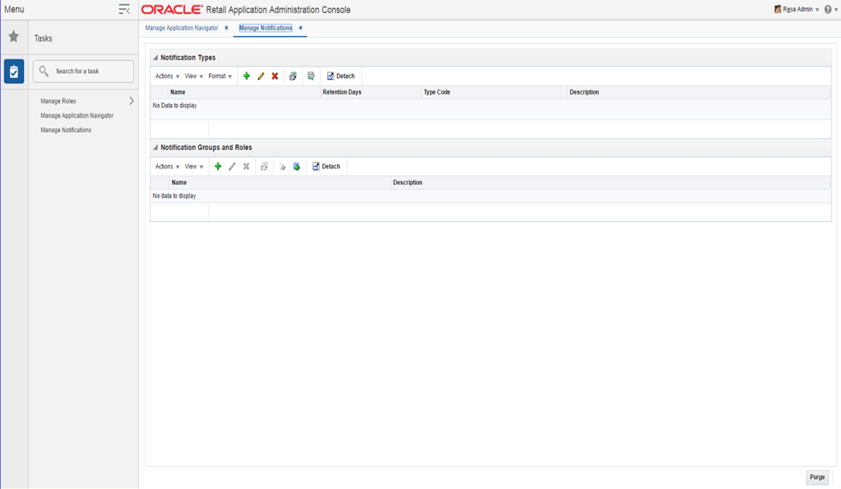Collapse the Notification Types section
This screenshot has width=841, height=489.
point(156,57)
